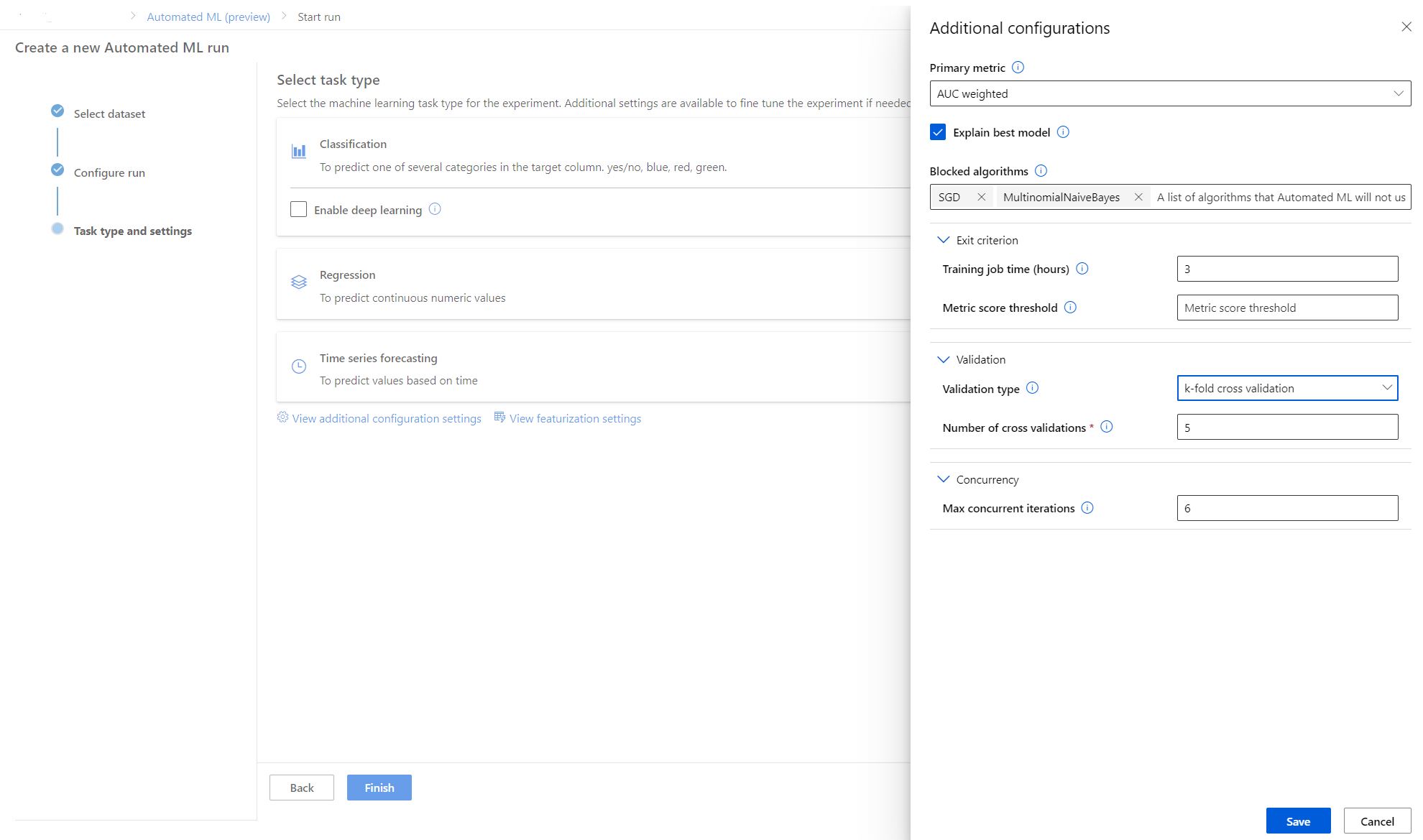The width and height of the screenshot is (1423, 840).
Task: Click Training job time info icon
Action: [x=1082, y=269]
